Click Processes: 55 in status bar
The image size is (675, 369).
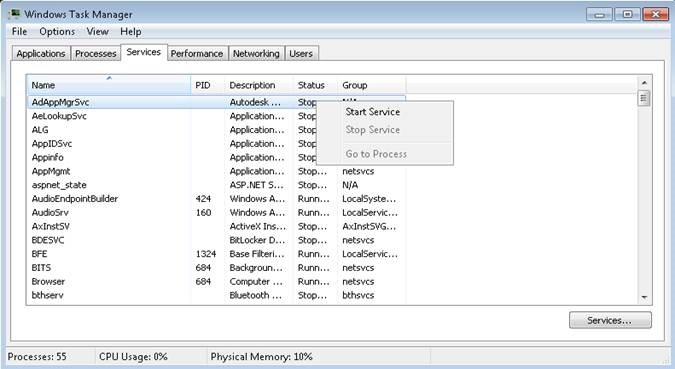(x=37, y=357)
